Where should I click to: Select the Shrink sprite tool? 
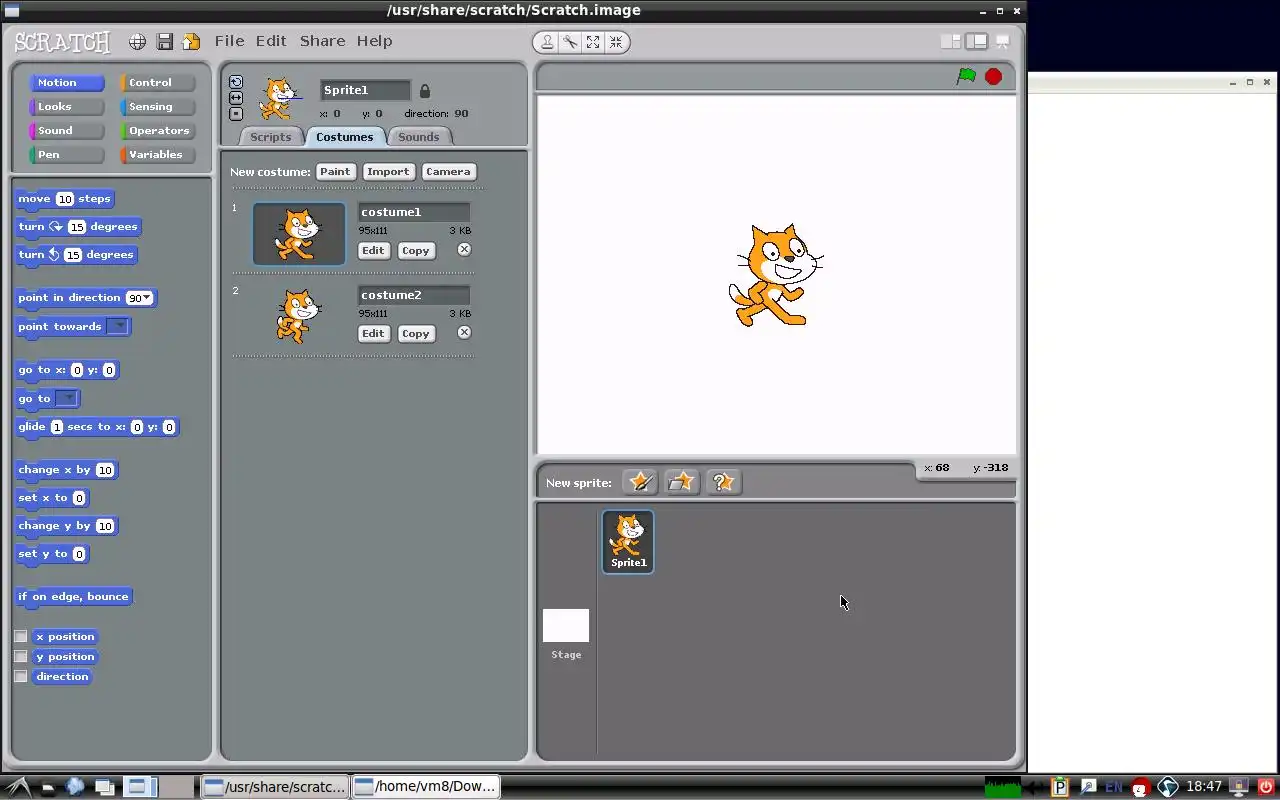616,42
